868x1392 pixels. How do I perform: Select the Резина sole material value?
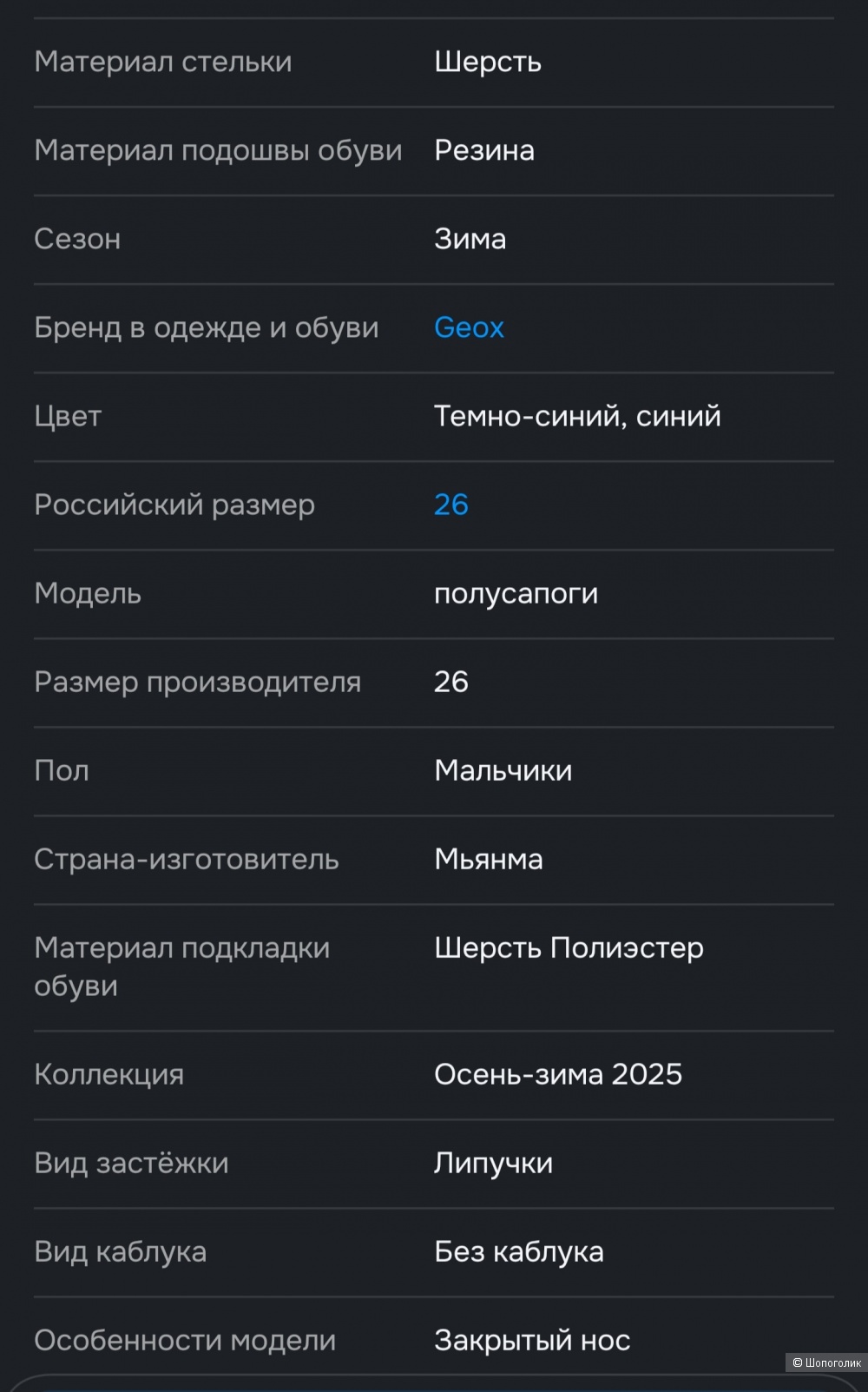point(484,149)
